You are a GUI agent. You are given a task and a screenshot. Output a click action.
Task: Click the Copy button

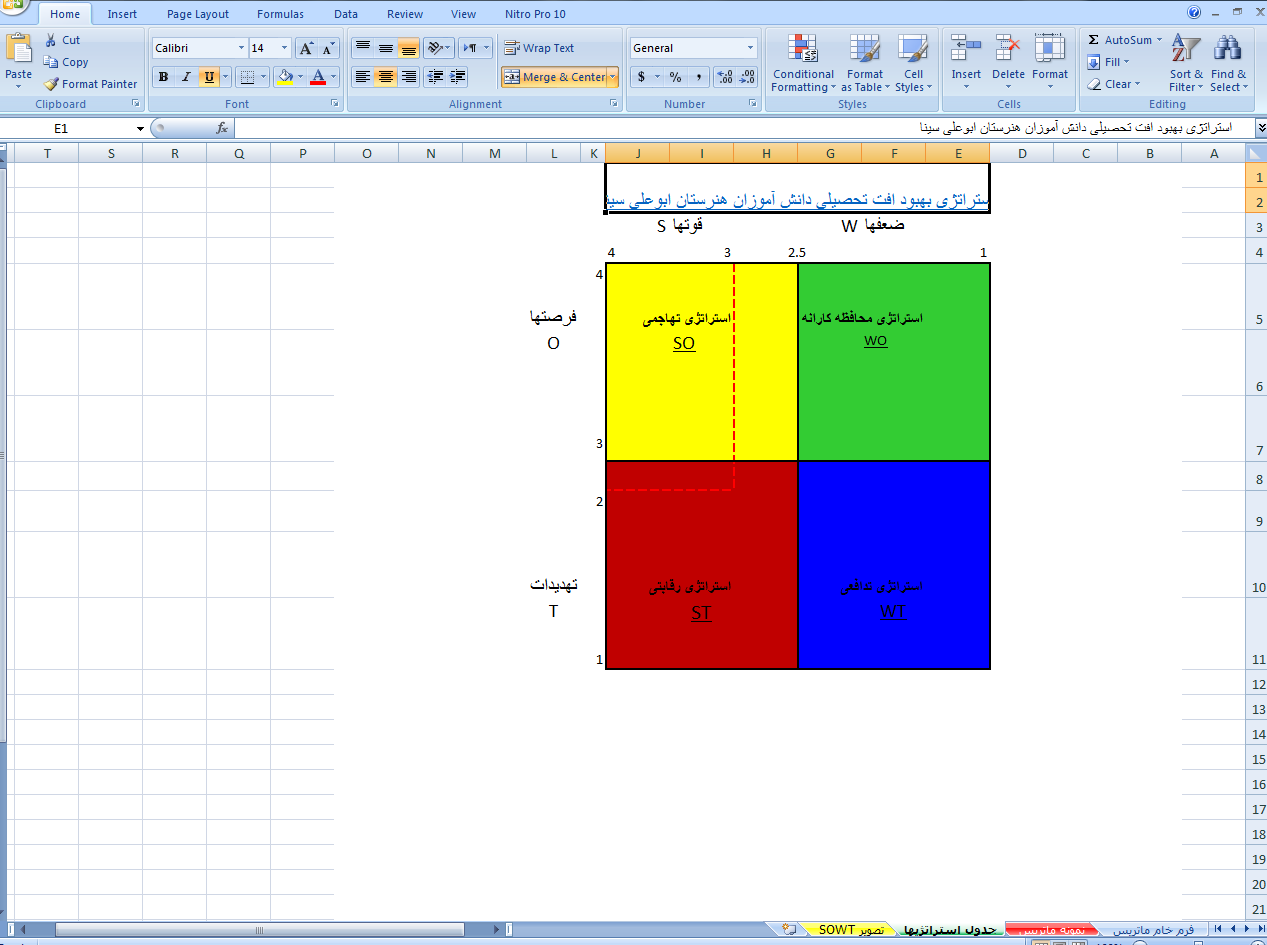tap(66, 62)
